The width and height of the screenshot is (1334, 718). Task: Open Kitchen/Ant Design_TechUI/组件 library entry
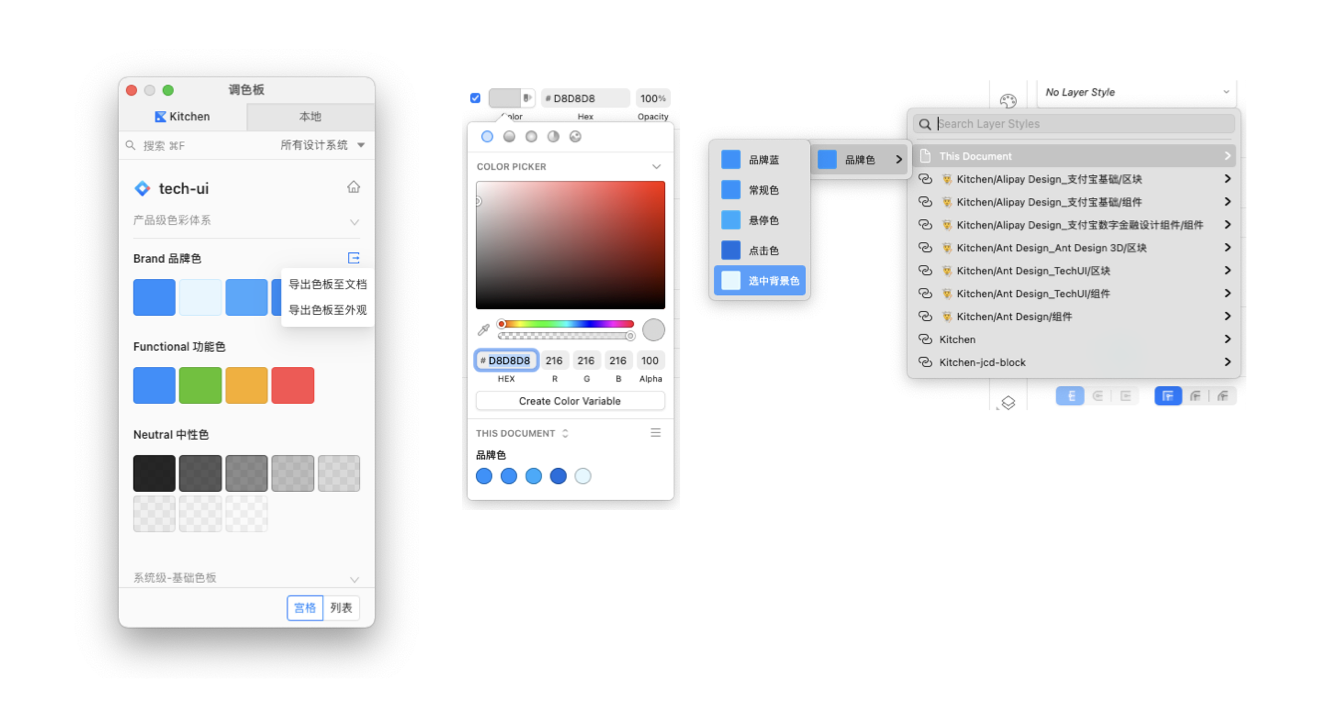pos(1074,293)
